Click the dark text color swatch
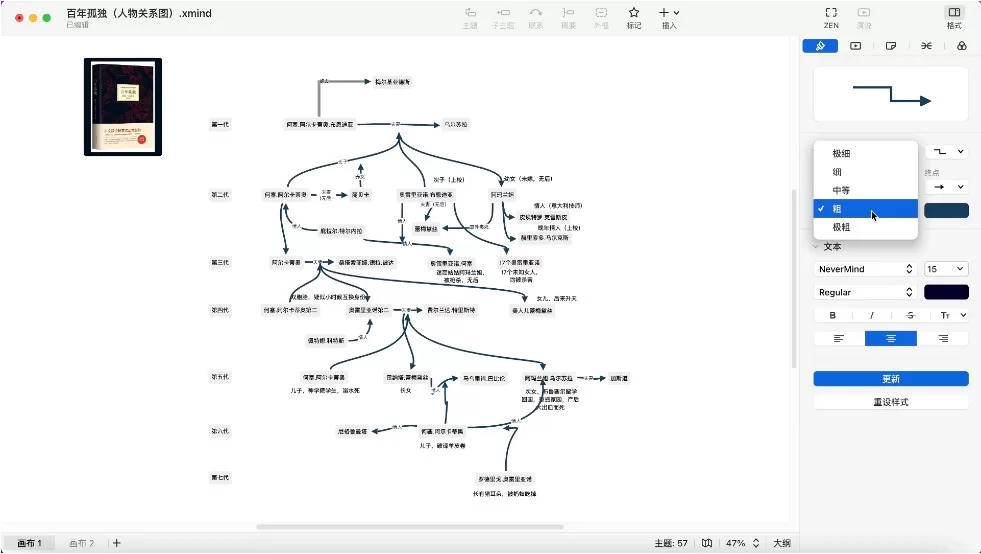 [946, 292]
